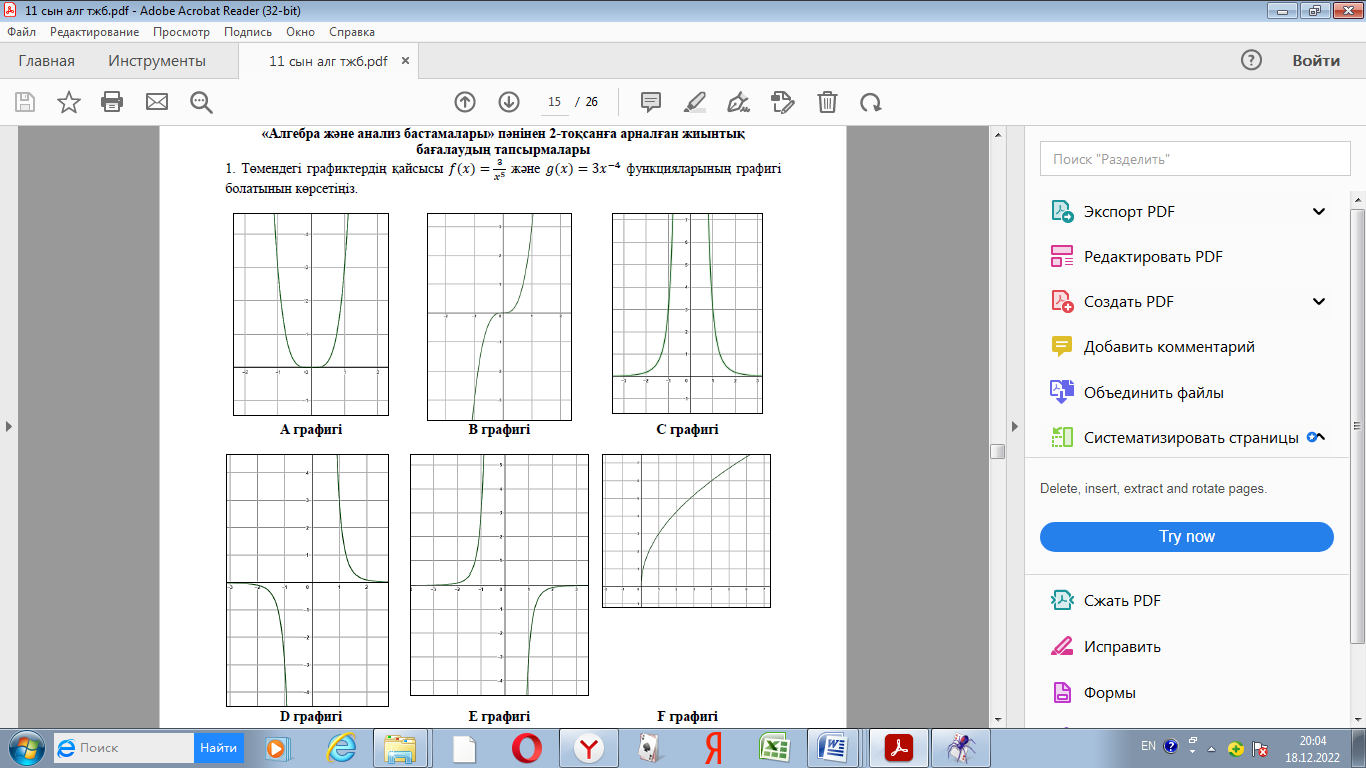
Task: Click the Stamp tool icon
Action: tap(783, 101)
